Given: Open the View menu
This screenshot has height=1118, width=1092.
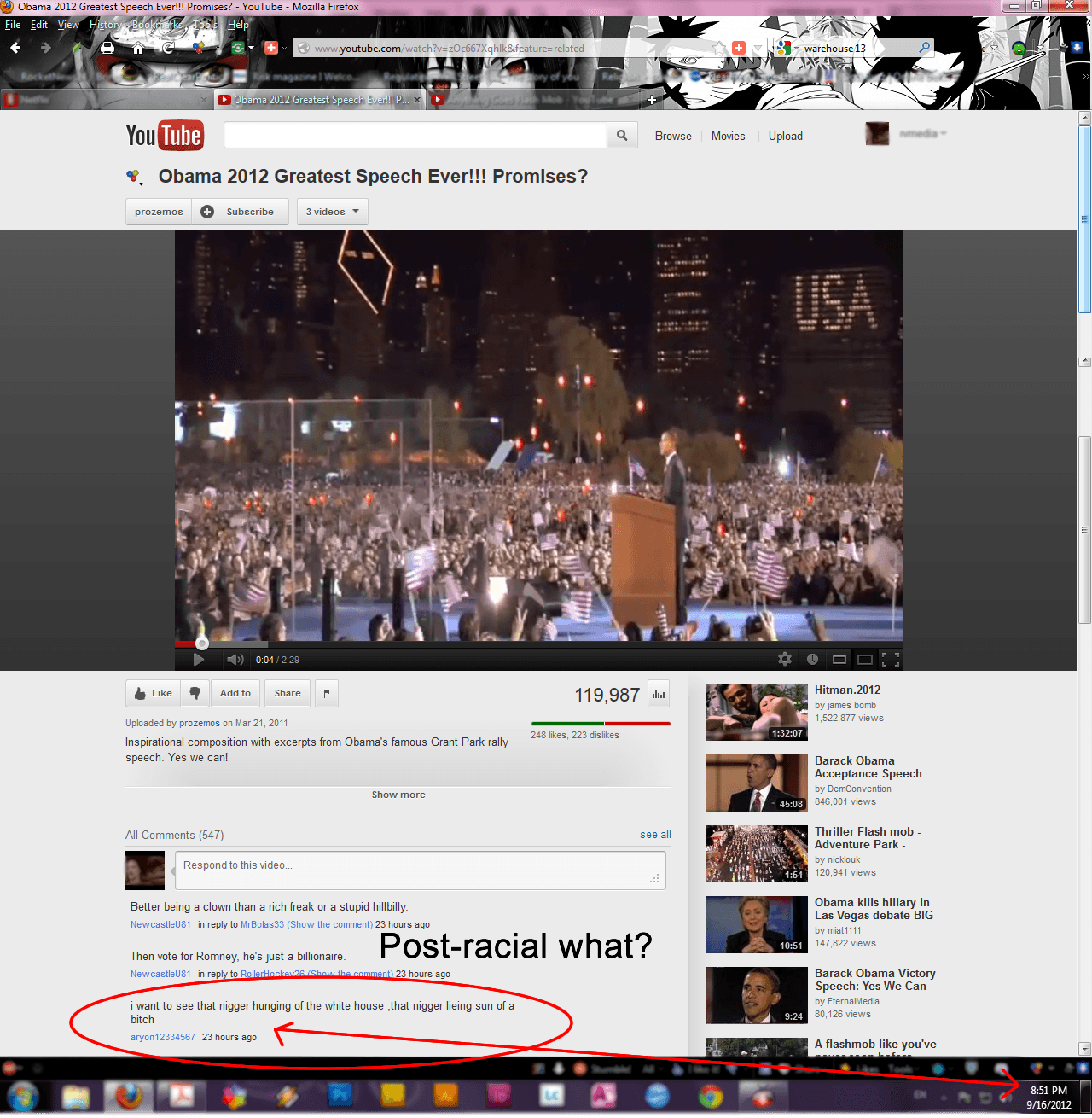Looking at the screenshot, I should (68, 25).
